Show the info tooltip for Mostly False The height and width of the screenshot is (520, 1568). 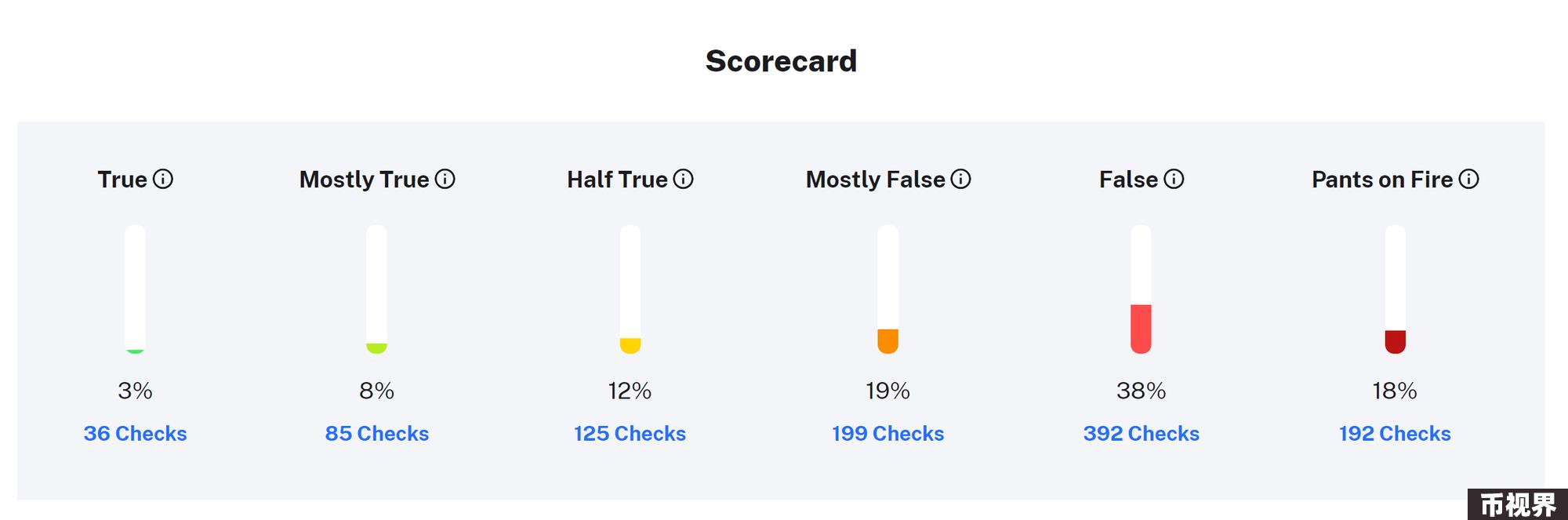[961, 180]
